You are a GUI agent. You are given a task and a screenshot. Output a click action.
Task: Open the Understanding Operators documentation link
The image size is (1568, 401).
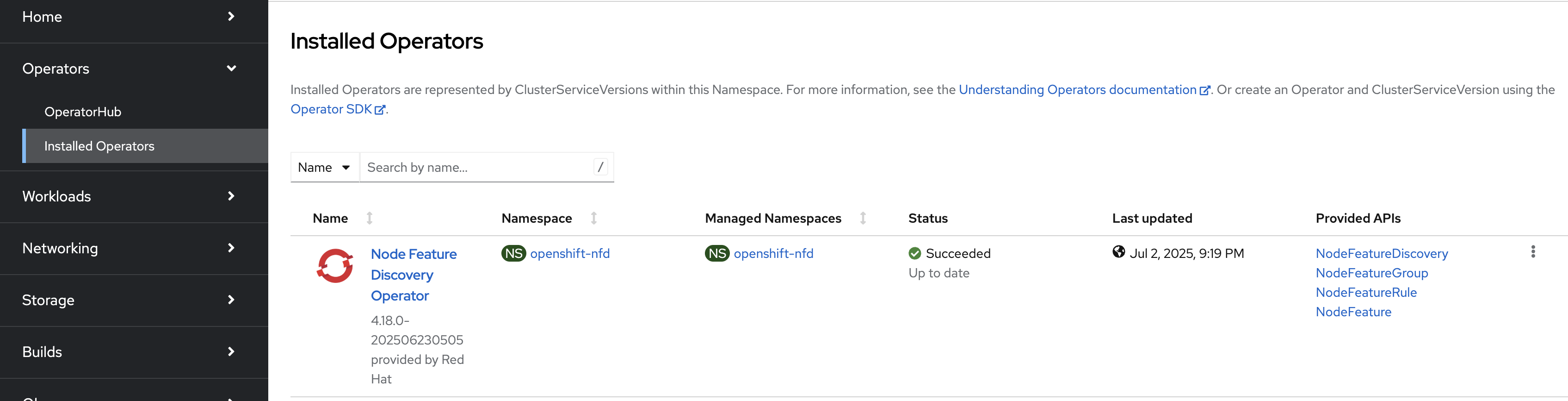[x=1077, y=90]
